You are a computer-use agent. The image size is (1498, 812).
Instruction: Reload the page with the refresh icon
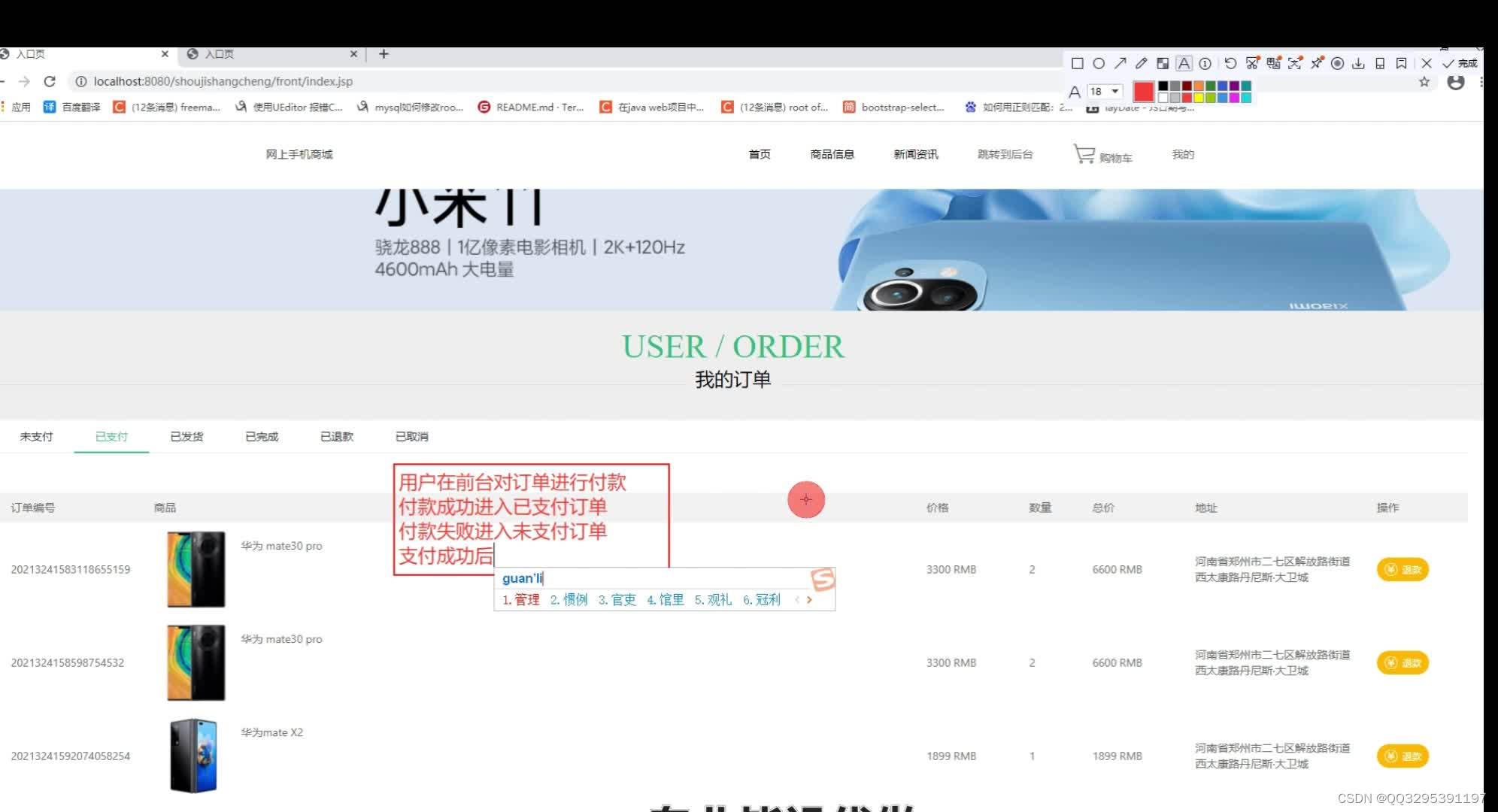[x=50, y=81]
